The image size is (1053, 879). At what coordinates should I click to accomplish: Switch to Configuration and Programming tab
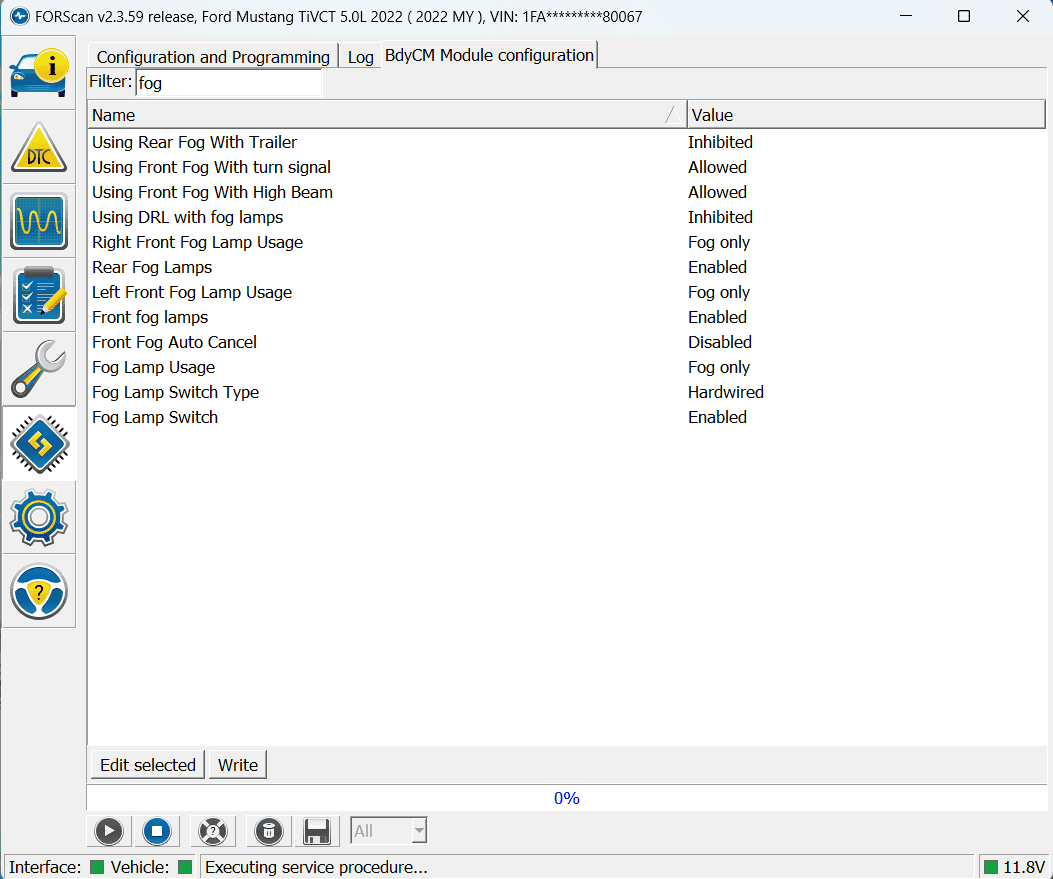[213, 57]
